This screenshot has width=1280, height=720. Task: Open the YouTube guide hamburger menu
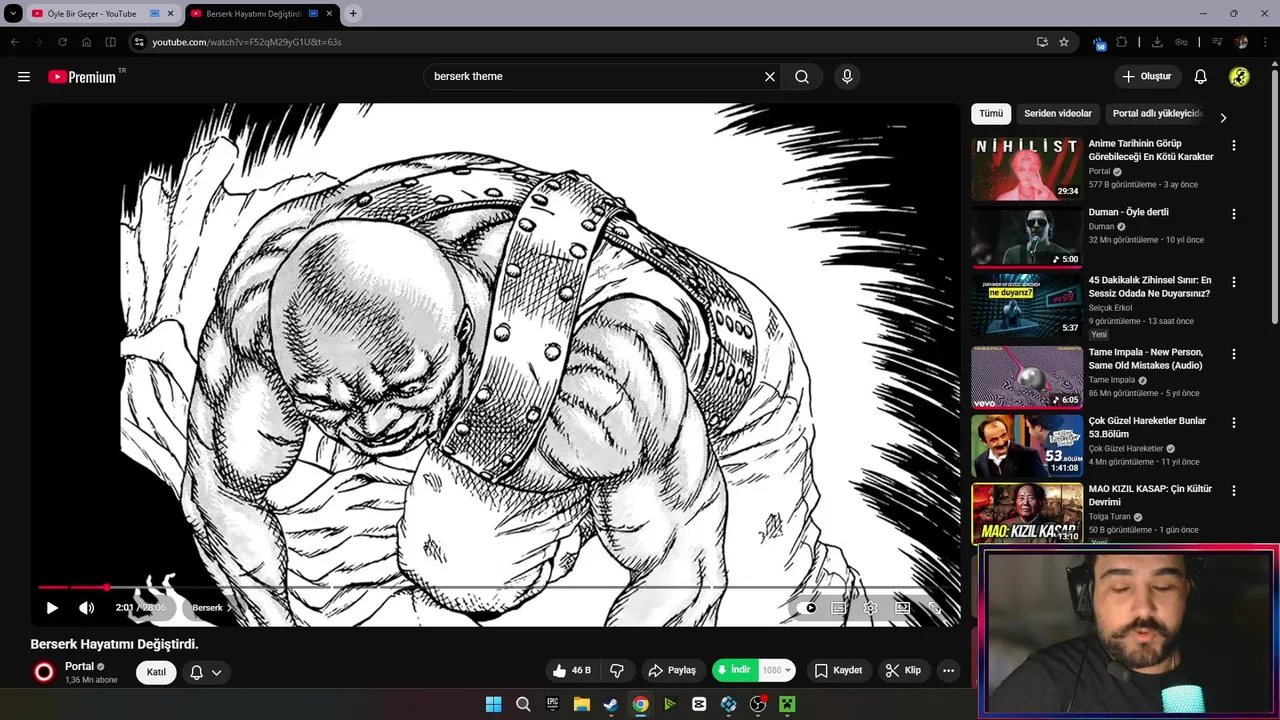pyautogui.click(x=24, y=77)
